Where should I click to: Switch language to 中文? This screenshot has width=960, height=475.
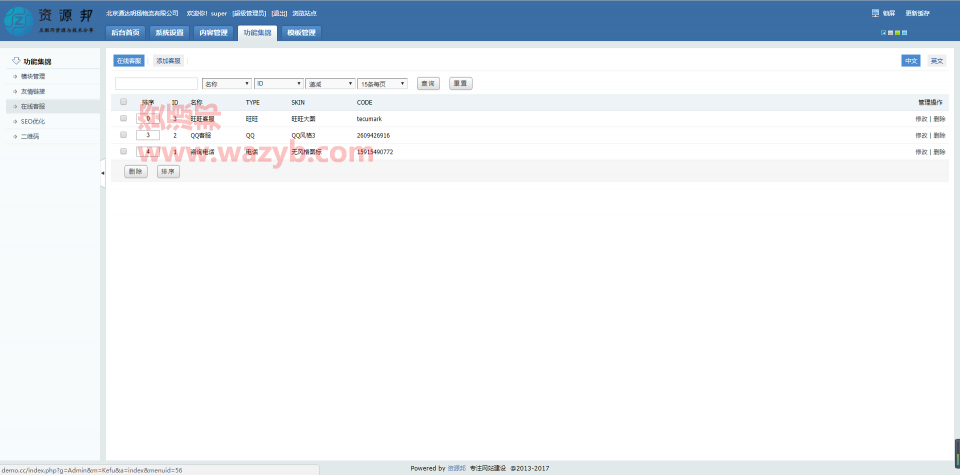911,61
